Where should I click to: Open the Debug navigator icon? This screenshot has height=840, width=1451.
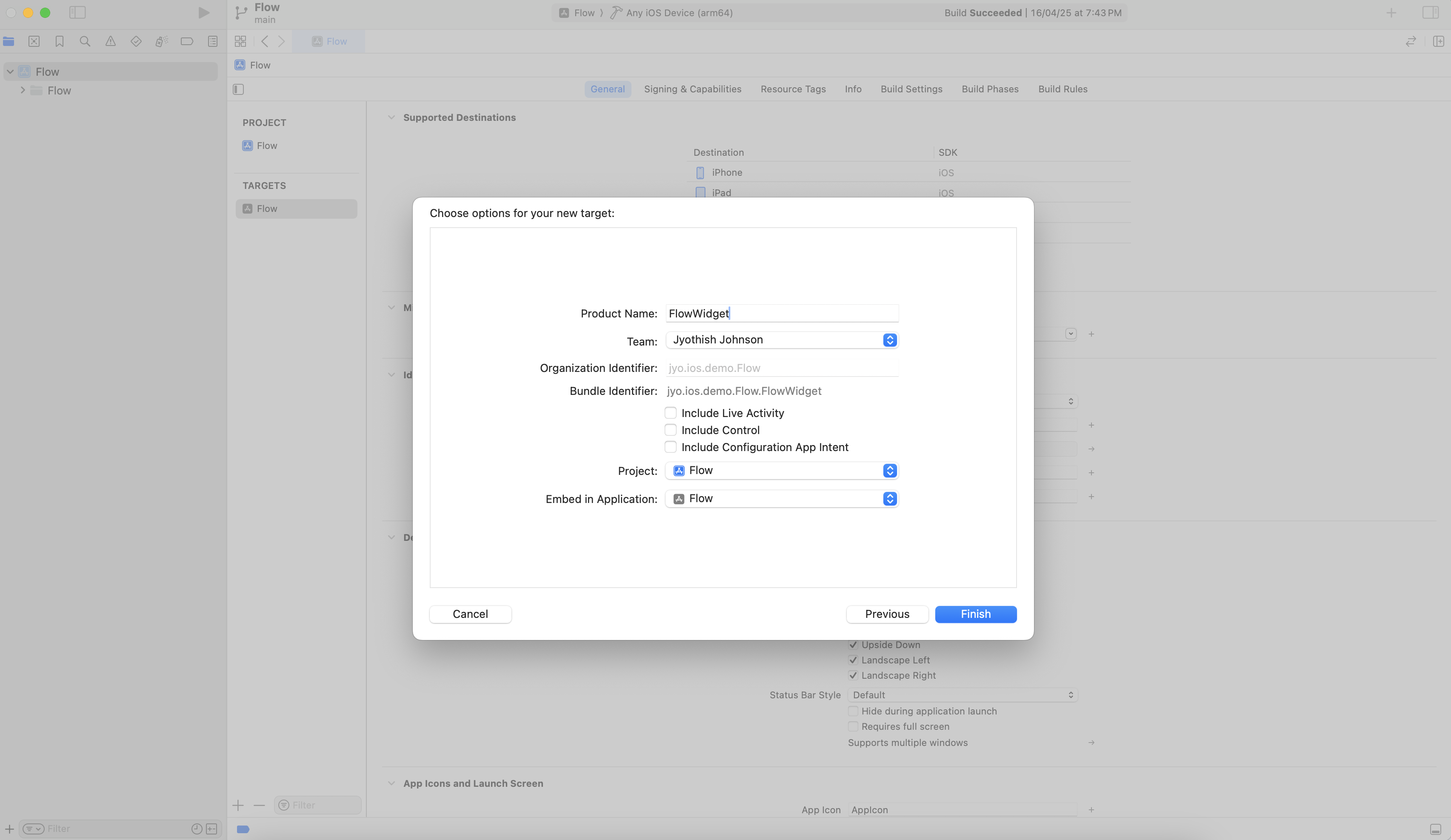point(161,41)
